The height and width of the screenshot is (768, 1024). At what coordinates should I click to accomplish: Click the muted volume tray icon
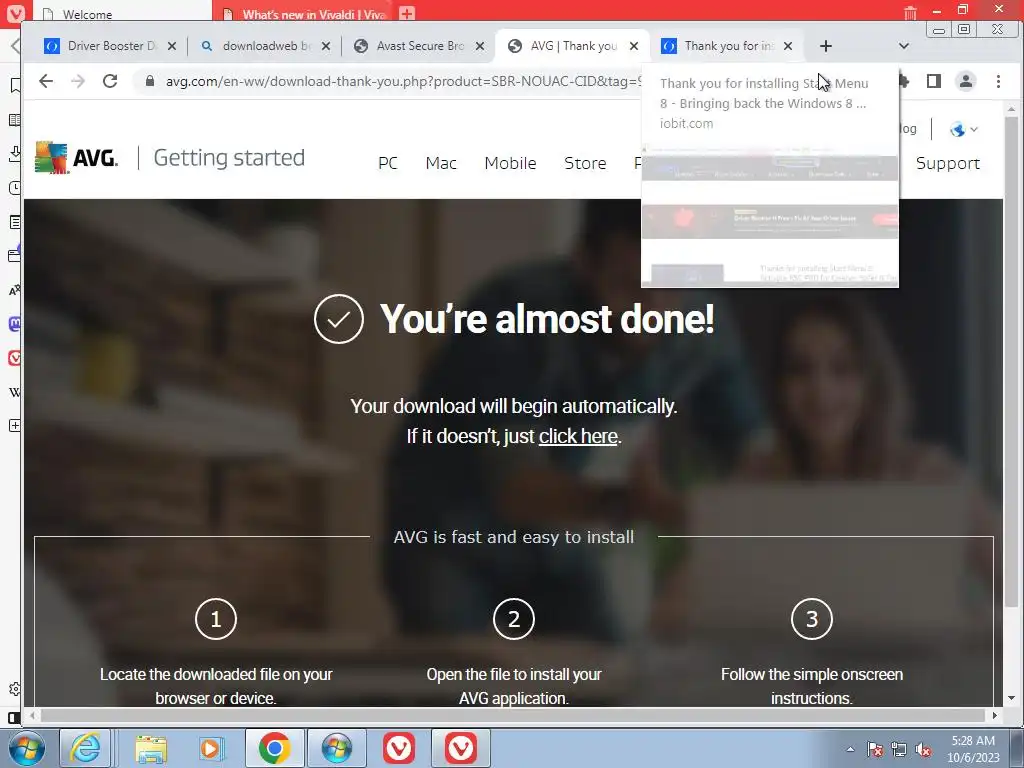(923, 749)
